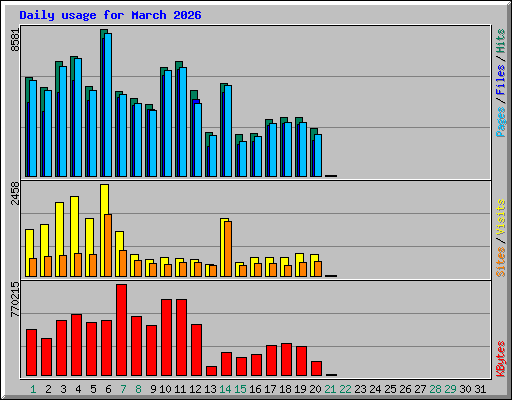Click day 31 on the date axis

pyautogui.click(x=480, y=389)
